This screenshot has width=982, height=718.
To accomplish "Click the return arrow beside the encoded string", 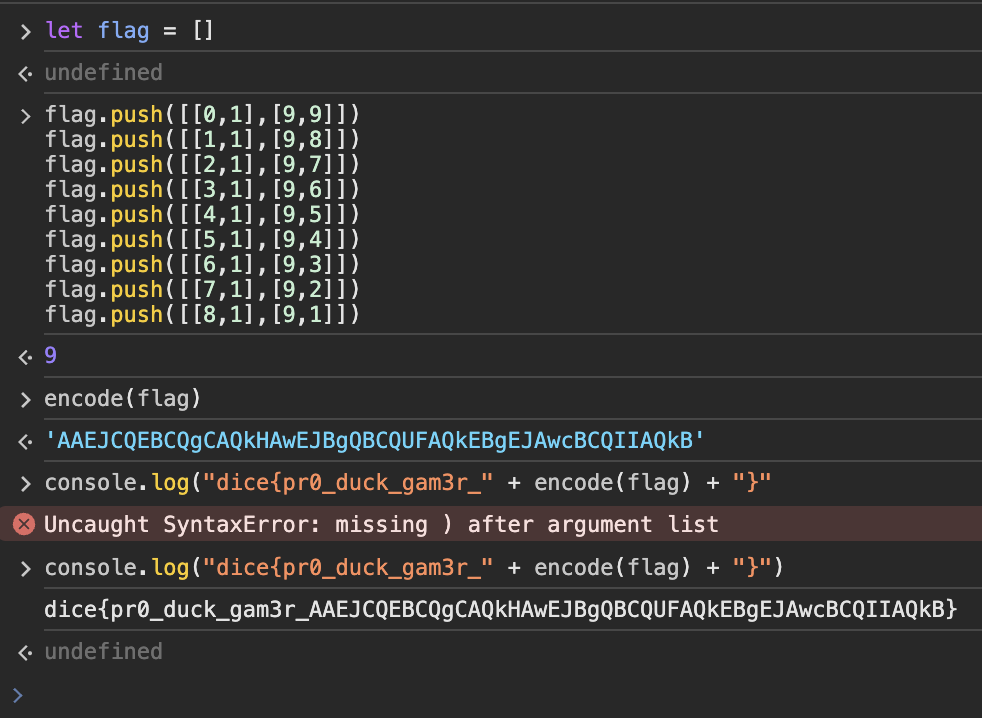I will [25, 442].
